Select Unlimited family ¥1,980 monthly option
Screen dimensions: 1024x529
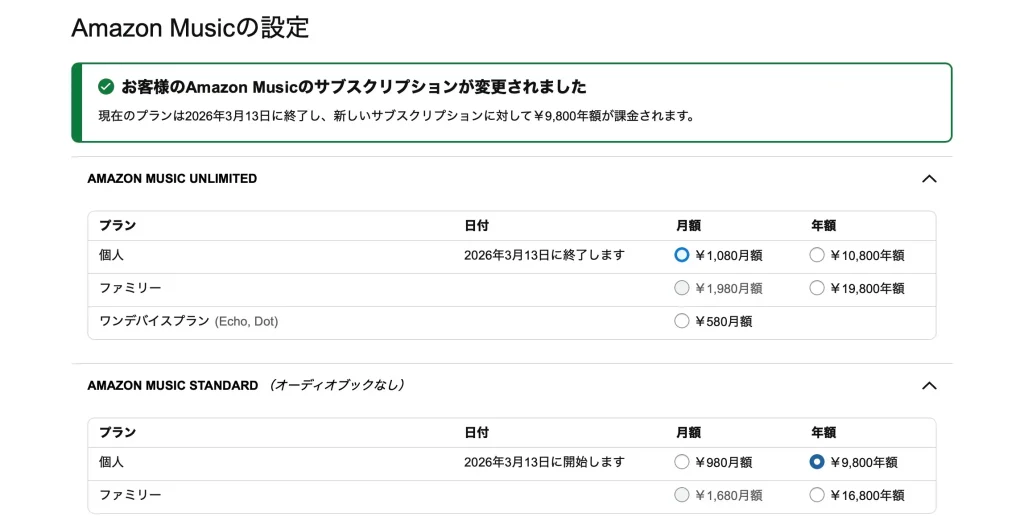click(682, 288)
